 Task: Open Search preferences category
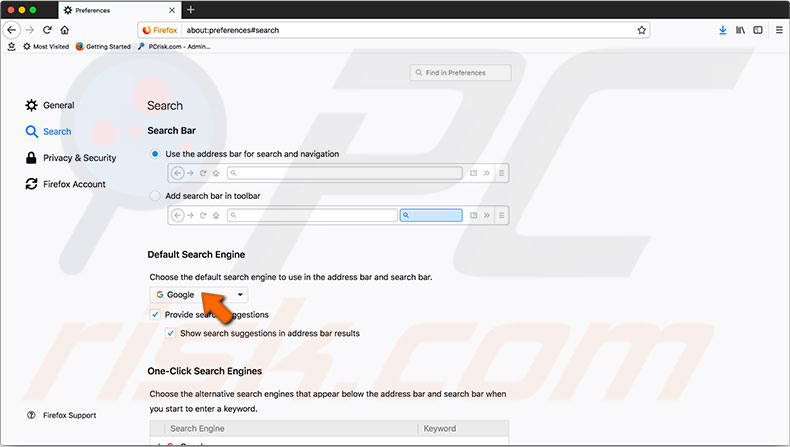click(x=48, y=132)
